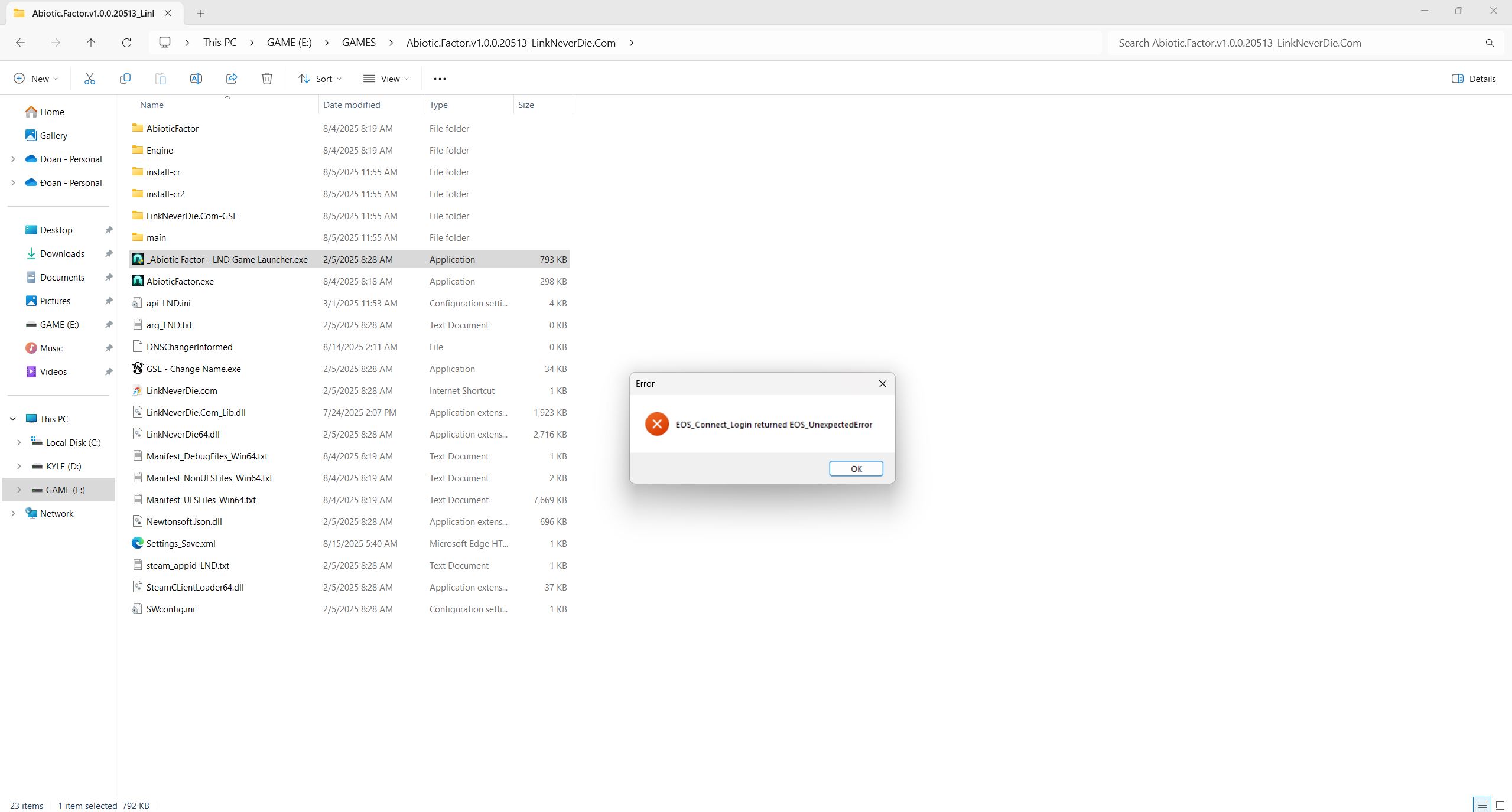Viewport: 1512px width, 812px height.
Task: Click the Refresh icon in the navigation bar
Action: point(126,43)
